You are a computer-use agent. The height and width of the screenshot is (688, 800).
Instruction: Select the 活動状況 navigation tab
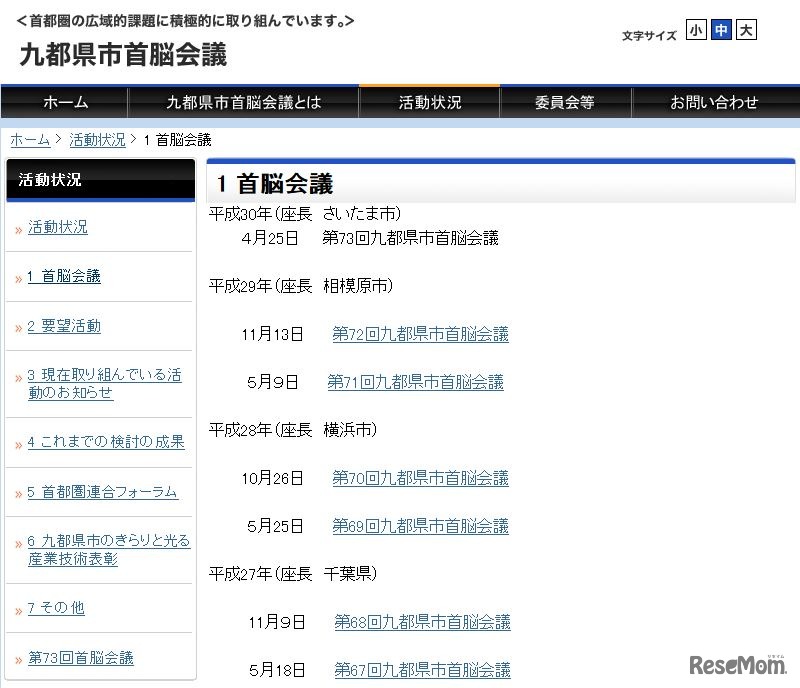[429, 102]
